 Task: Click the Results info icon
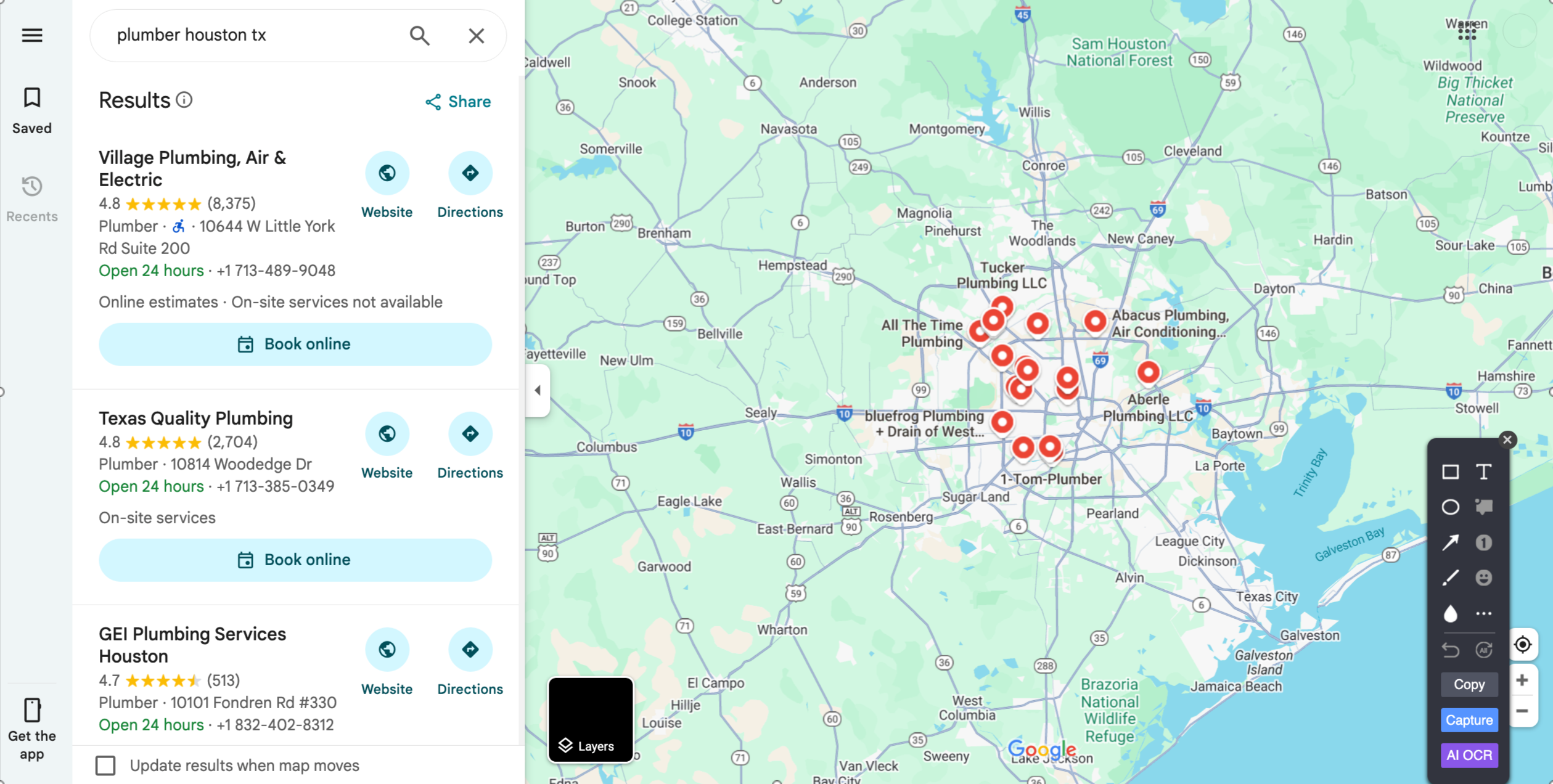184,100
